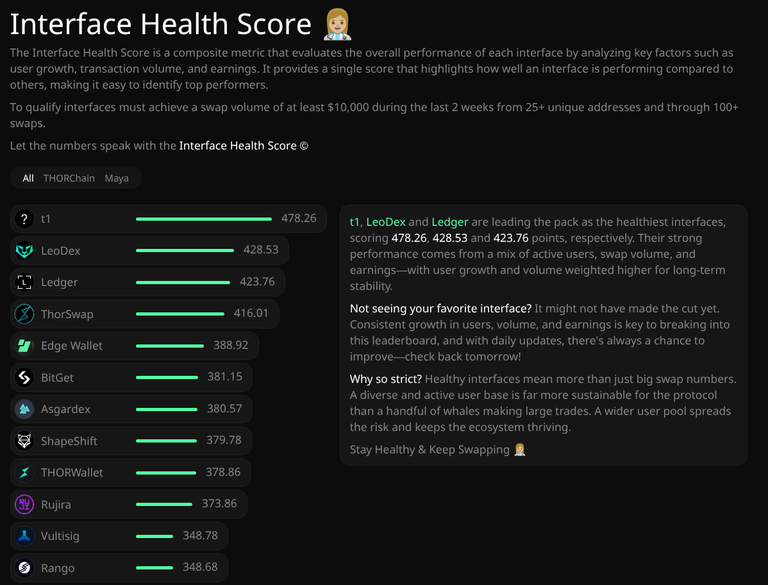The width and height of the screenshot is (768, 585).
Task: Click the 380.57 score value
Action: [224, 409]
